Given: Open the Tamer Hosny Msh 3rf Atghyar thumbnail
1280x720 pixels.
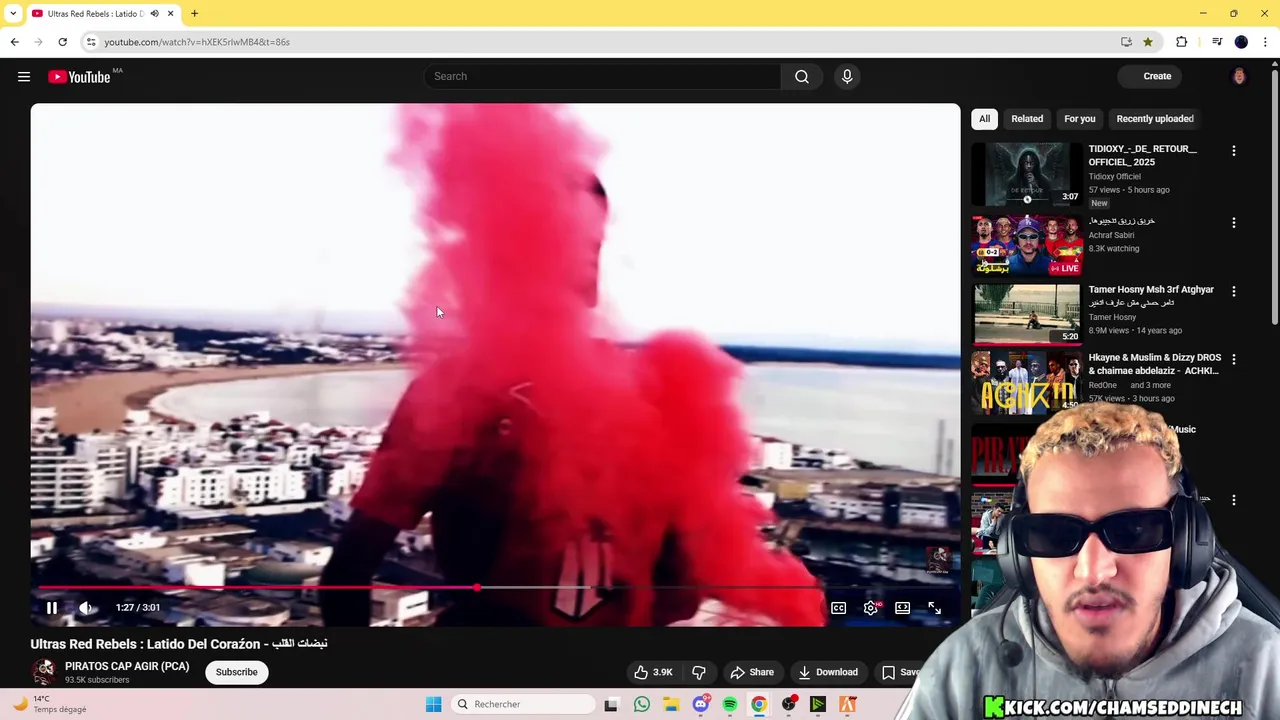Looking at the screenshot, I should (1027, 314).
